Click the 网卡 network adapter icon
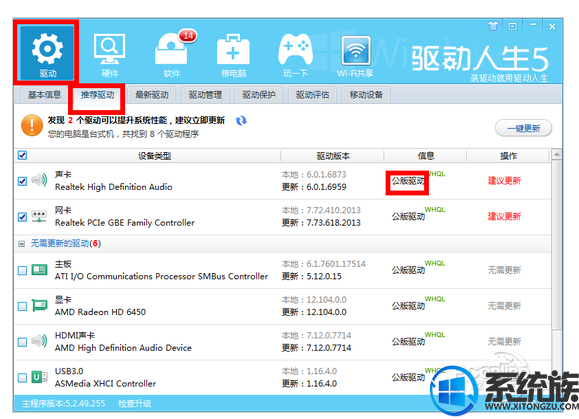579x419 pixels. (x=39, y=217)
